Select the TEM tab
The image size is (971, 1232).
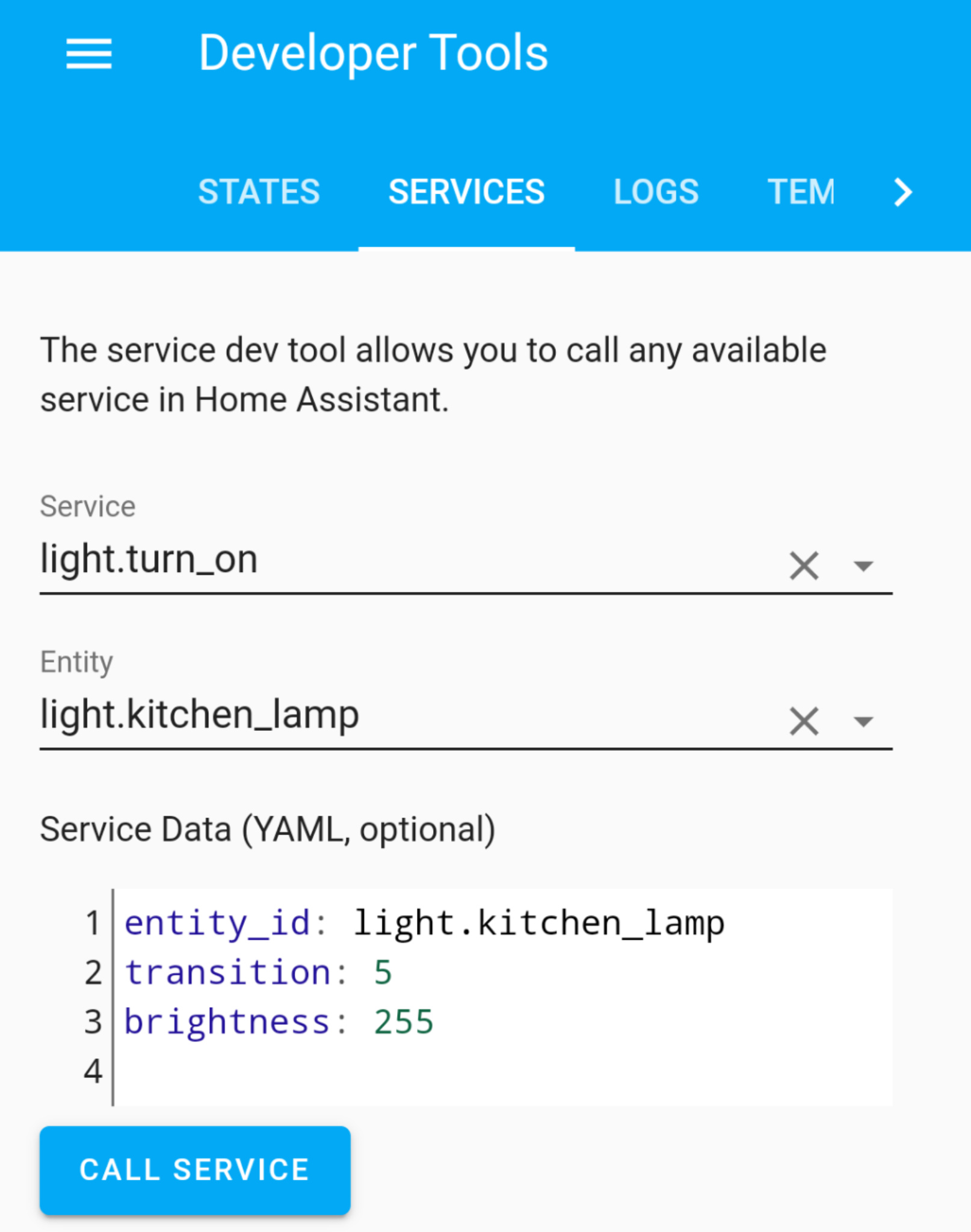803,191
